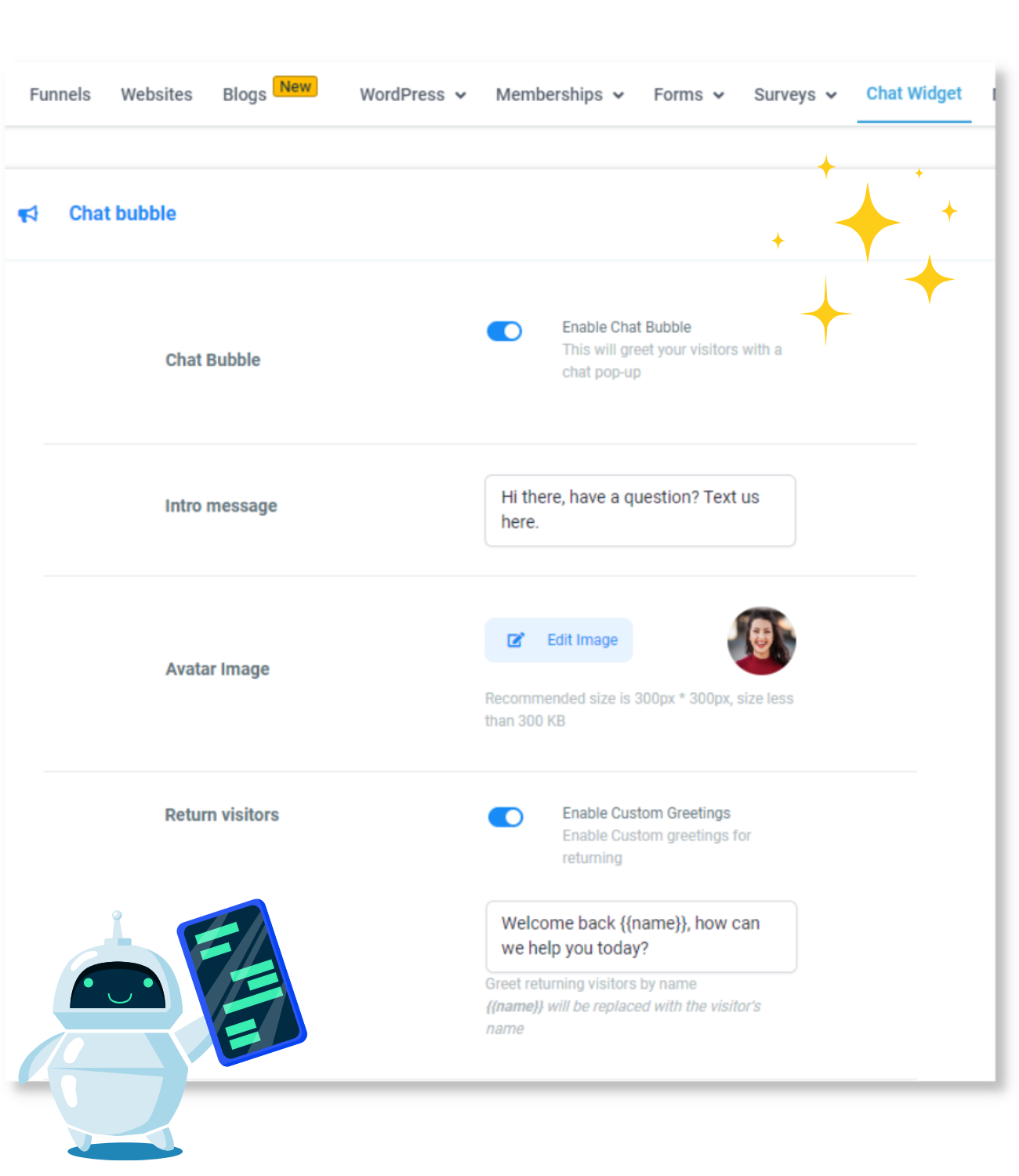Open the Memberships menu item
The width and height of the screenshot is (1019, 1176).
[x=549, y=95]
